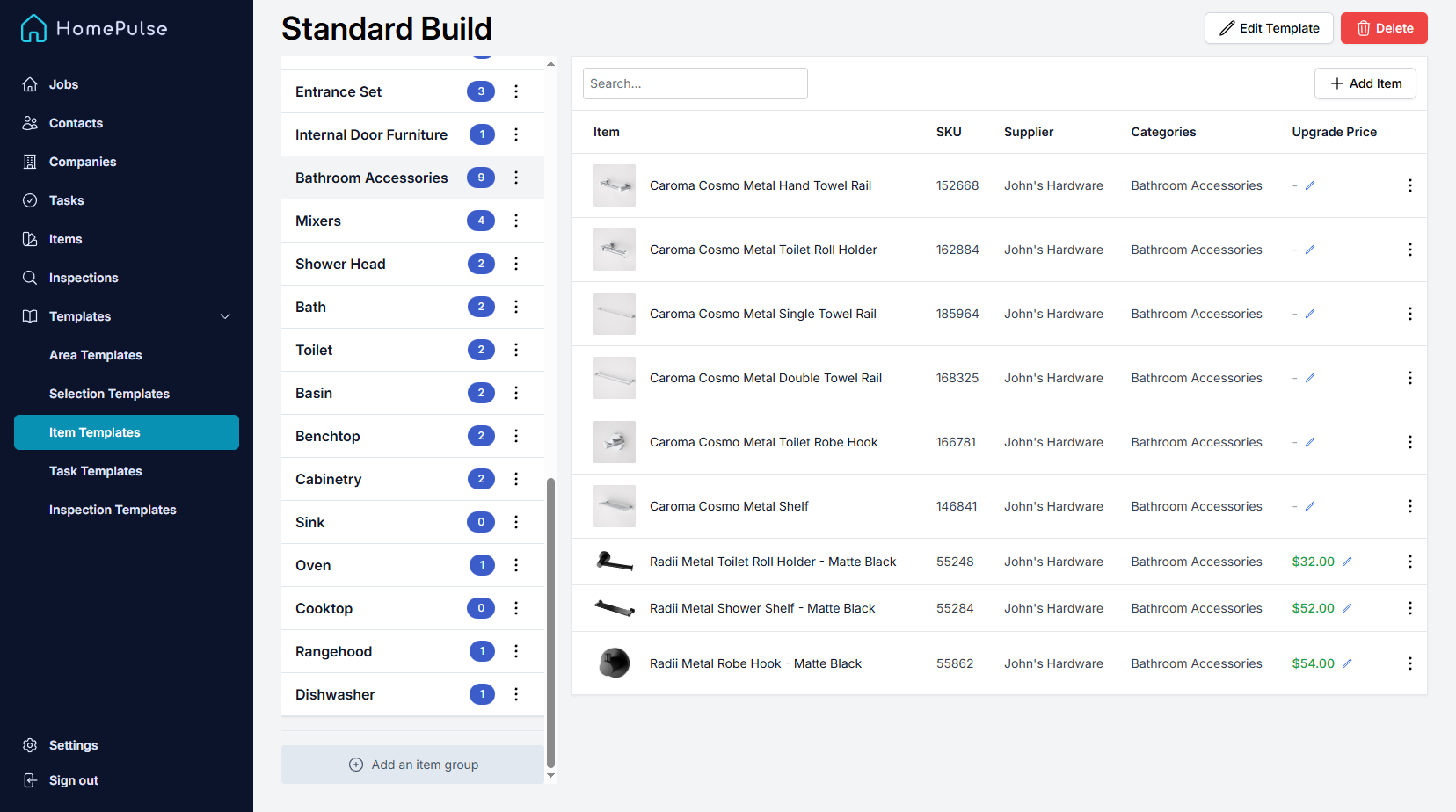Viewport: 1456px width, 812px height.
Task: Edit upgrade price for Caroma Cosmo Single Towel Rail
Action: click(1310, 314)
